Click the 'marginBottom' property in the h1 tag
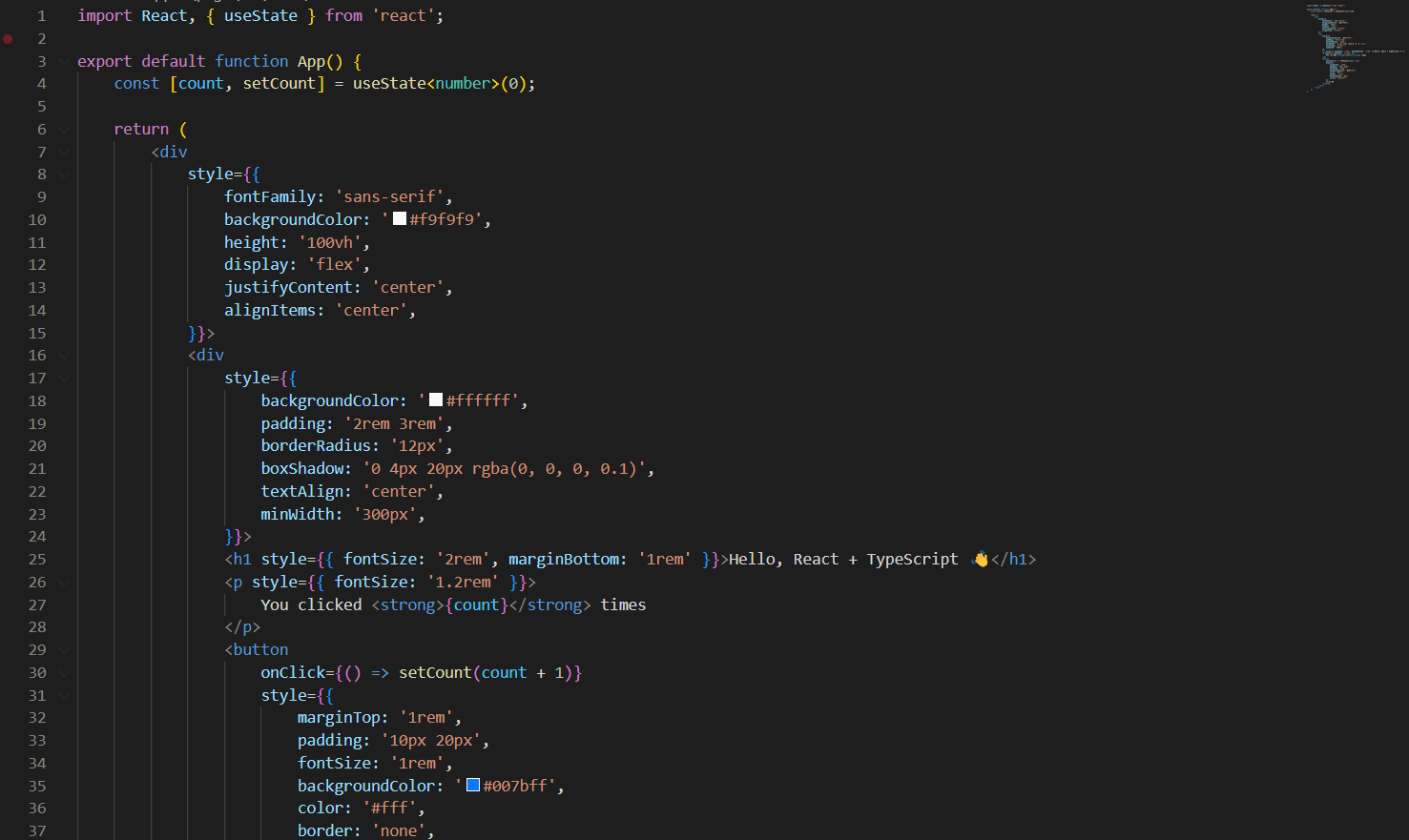 coord(563,560)
